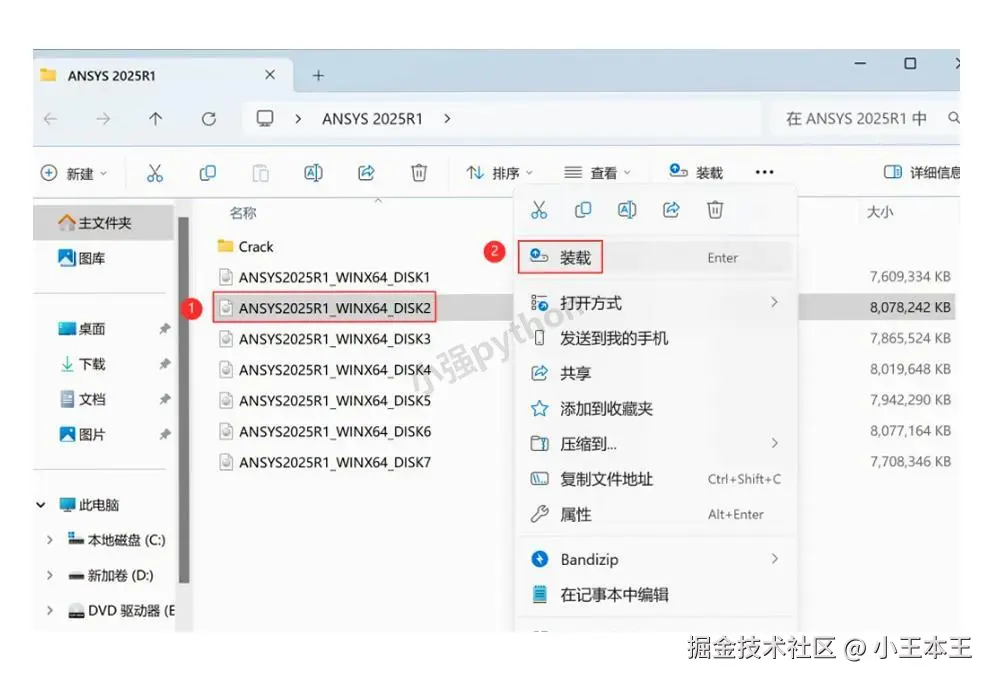
Task: Open 主文件夹 in the sidebar
Action: click(x=104, y=223)
